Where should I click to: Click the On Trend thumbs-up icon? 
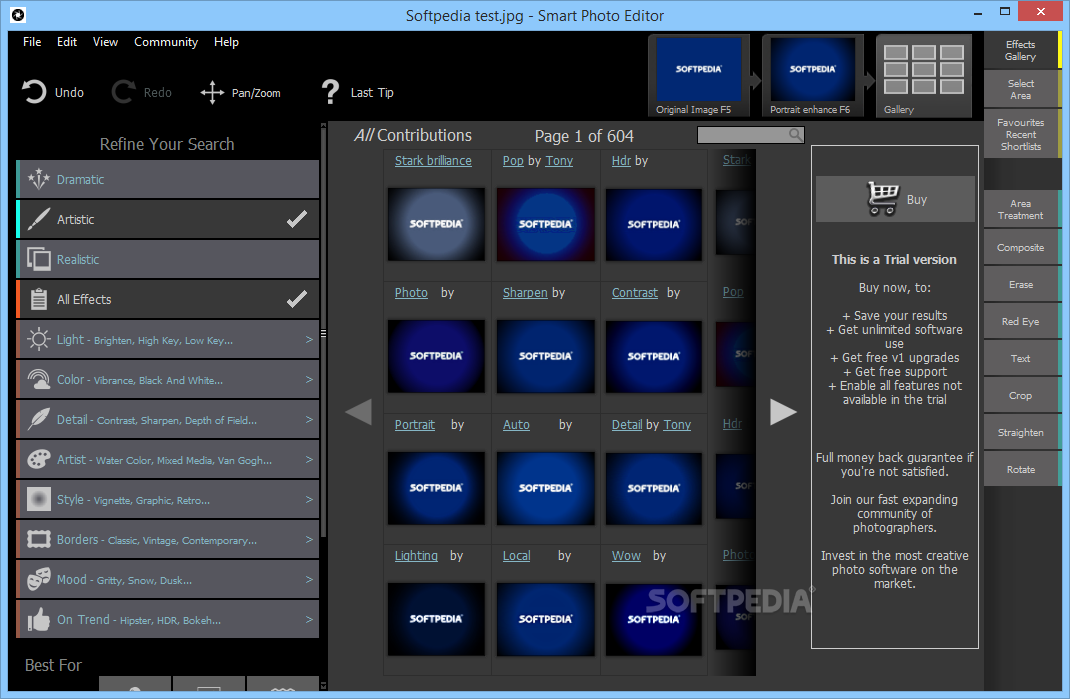[x=39, y=619]
